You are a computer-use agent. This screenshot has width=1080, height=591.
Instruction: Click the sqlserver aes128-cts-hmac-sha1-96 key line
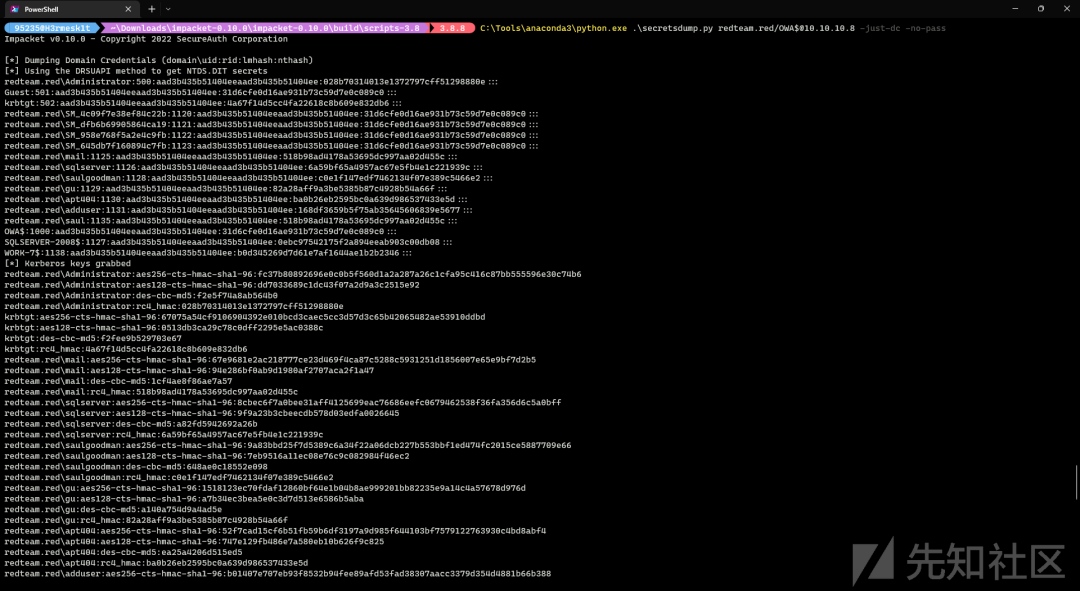point(202,413)
